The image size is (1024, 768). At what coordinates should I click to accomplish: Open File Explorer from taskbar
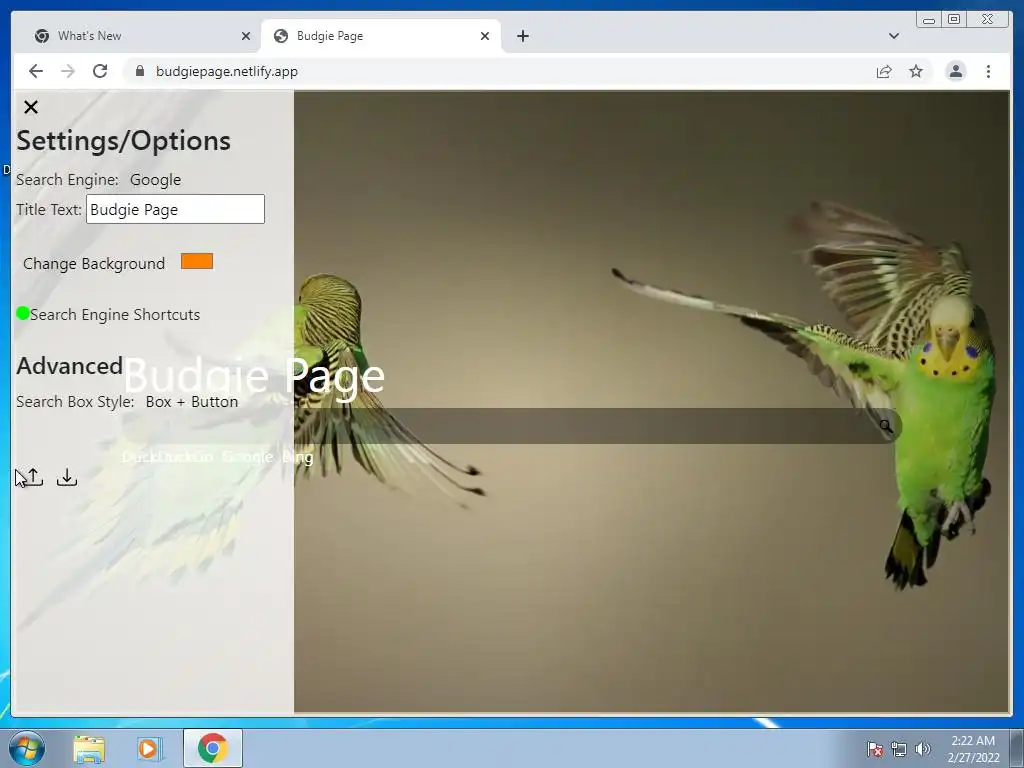(x=89, y=749)
